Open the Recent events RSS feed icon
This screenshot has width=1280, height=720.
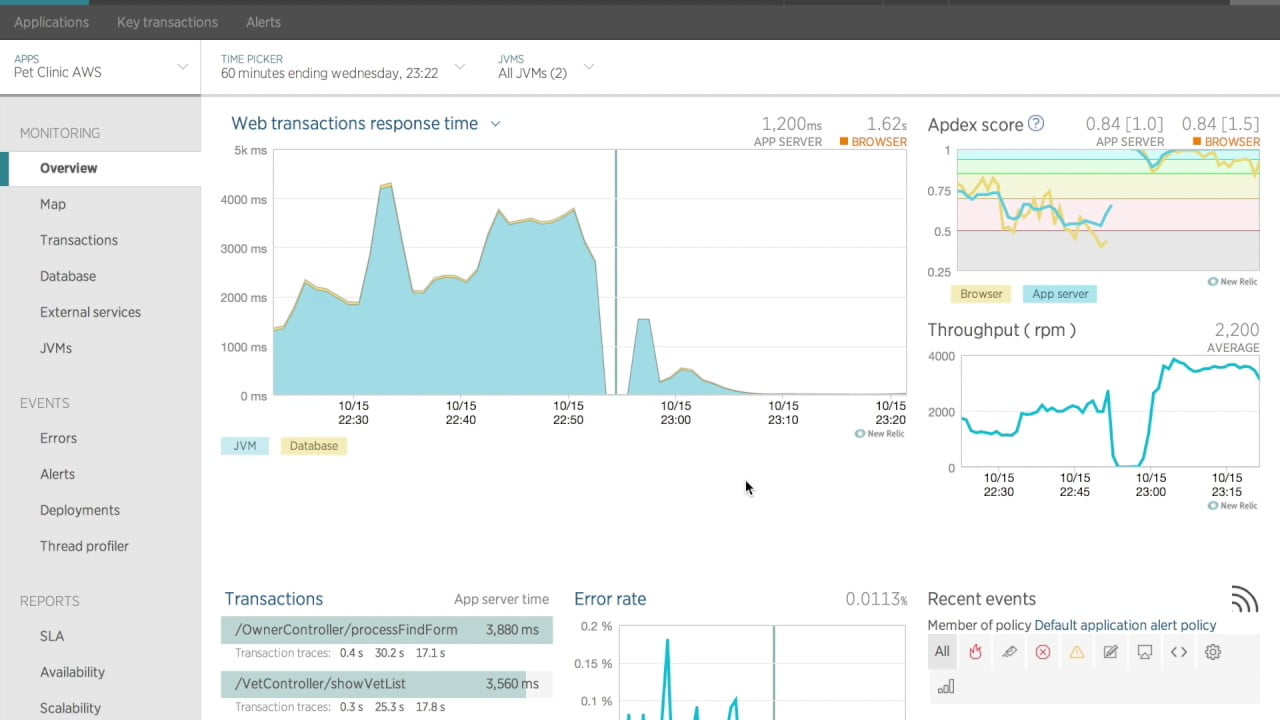(x=1244, y=599)
